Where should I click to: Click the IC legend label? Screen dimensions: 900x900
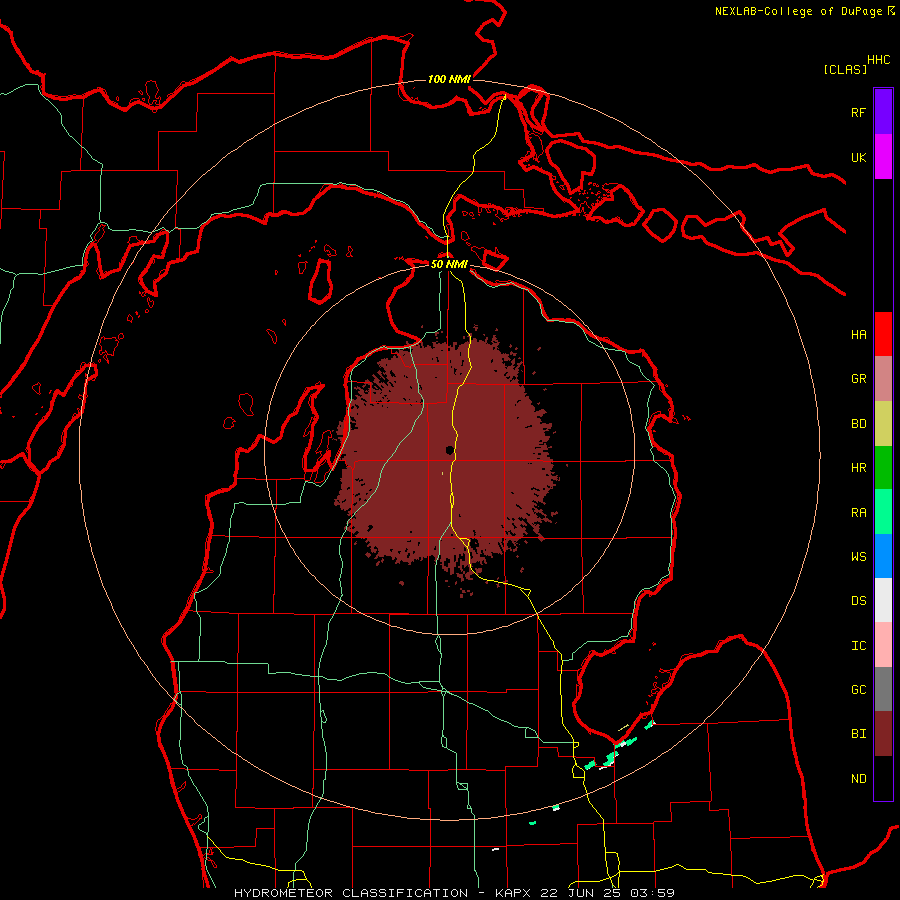pos(858,646)
